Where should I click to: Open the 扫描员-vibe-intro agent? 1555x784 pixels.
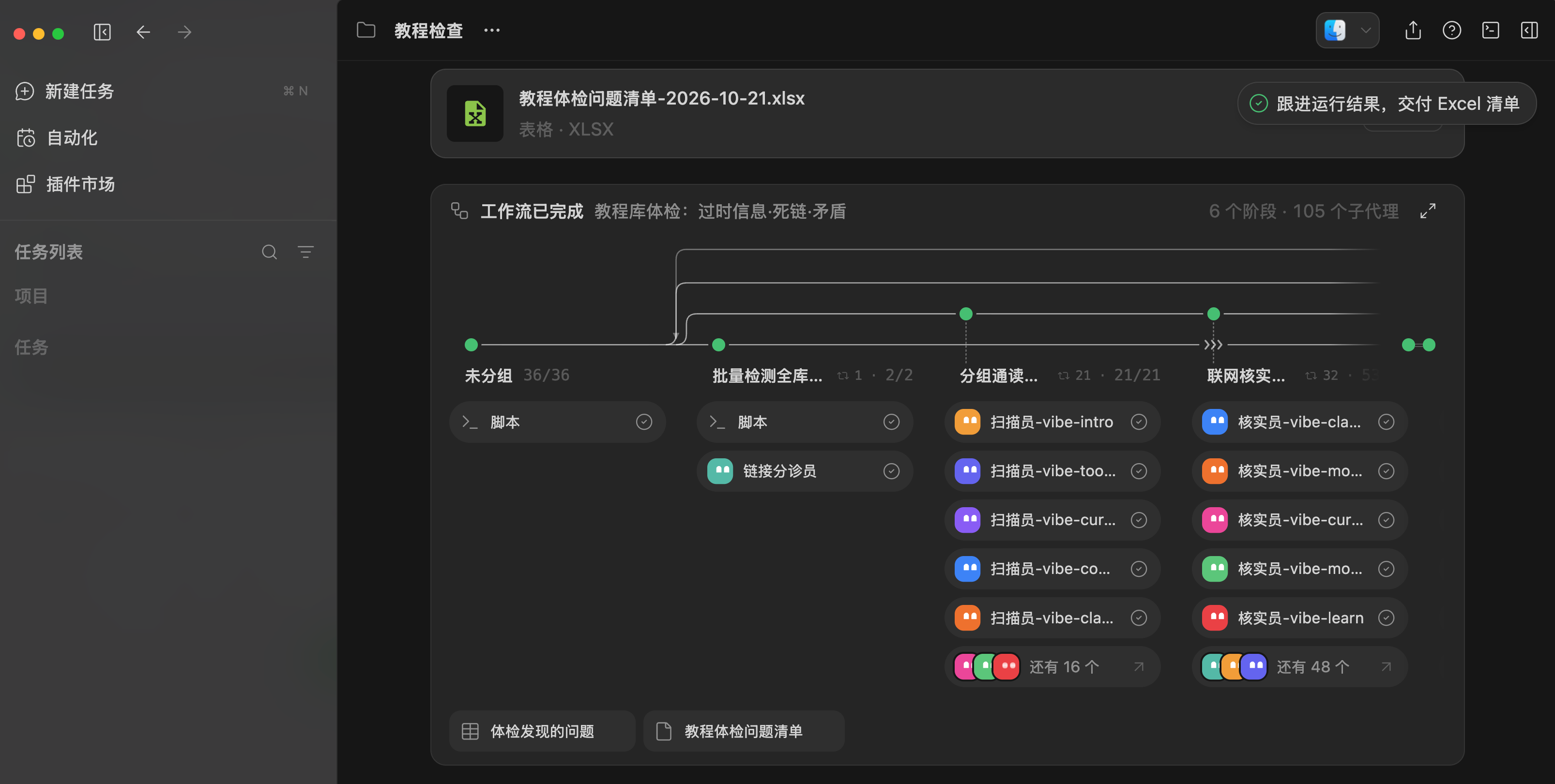point(1052,422)
